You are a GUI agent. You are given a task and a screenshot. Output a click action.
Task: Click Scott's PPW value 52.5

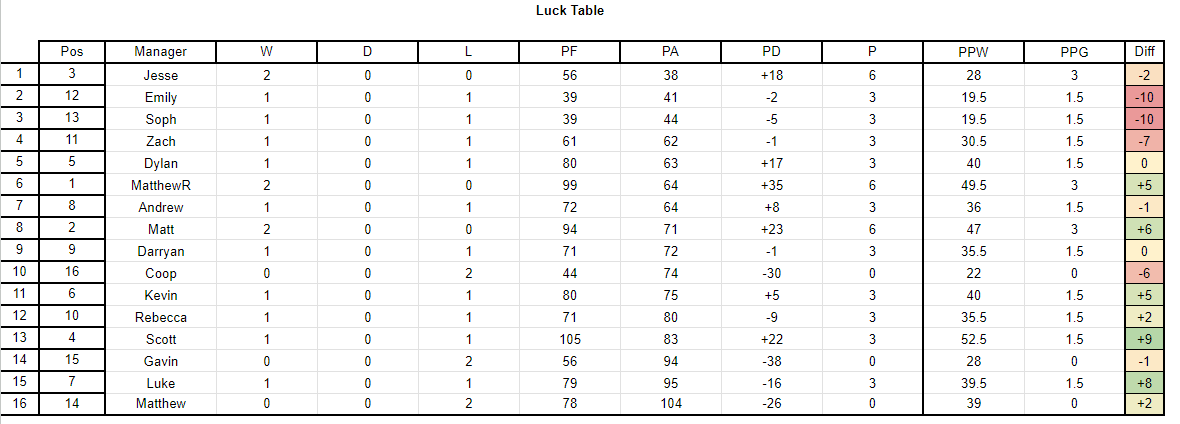[x=973, y=339]
